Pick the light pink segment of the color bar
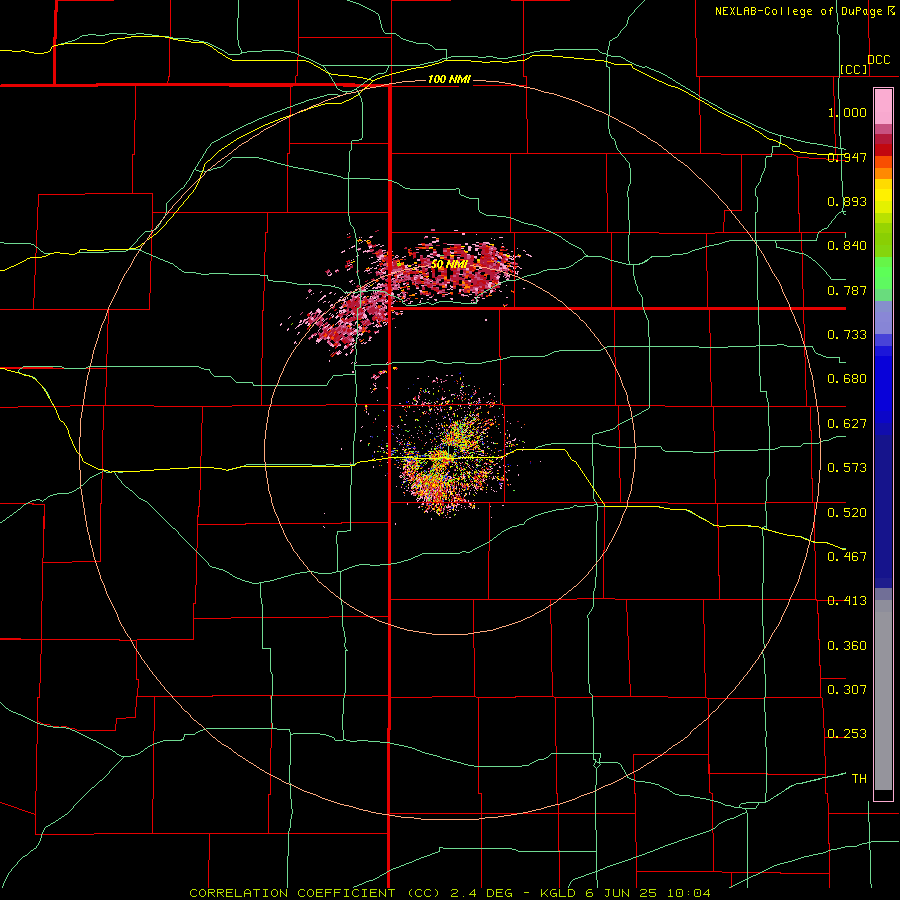The width and height of the screenshot is (900, 900). tap(883, 107)
